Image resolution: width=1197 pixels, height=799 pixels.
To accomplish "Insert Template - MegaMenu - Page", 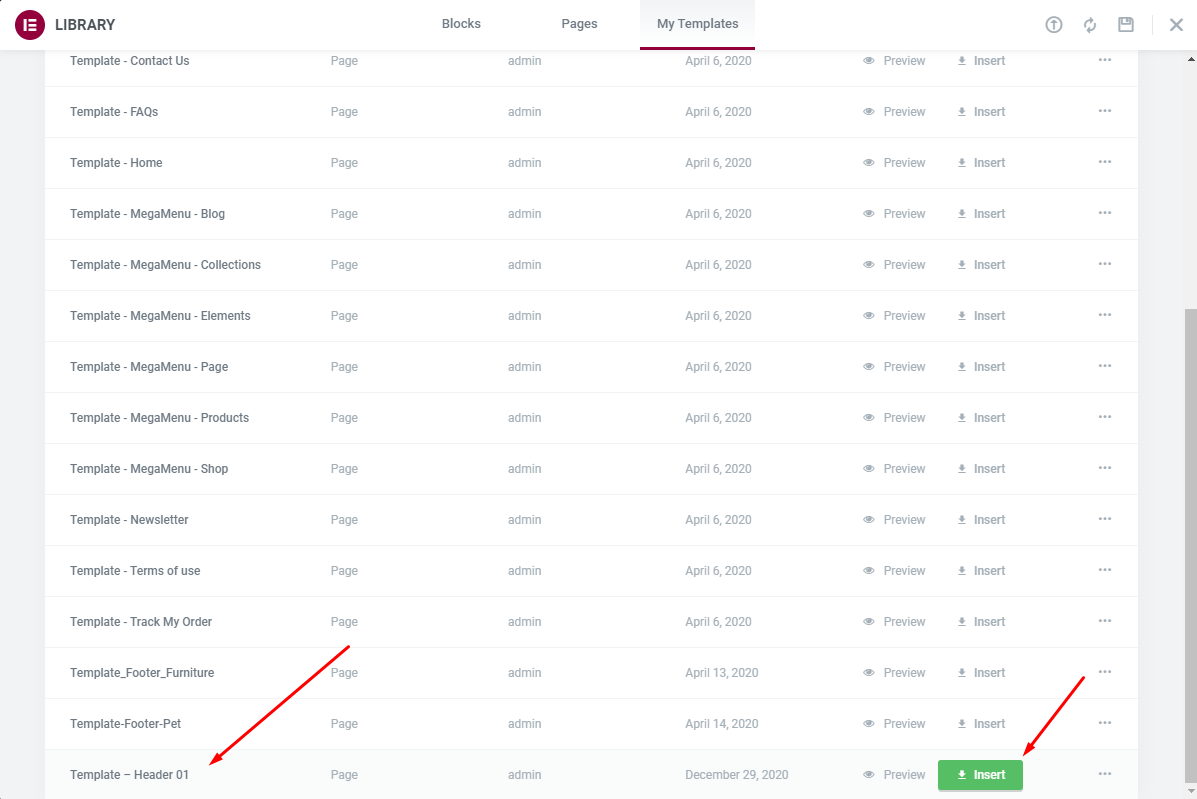I will click(981, 366).
